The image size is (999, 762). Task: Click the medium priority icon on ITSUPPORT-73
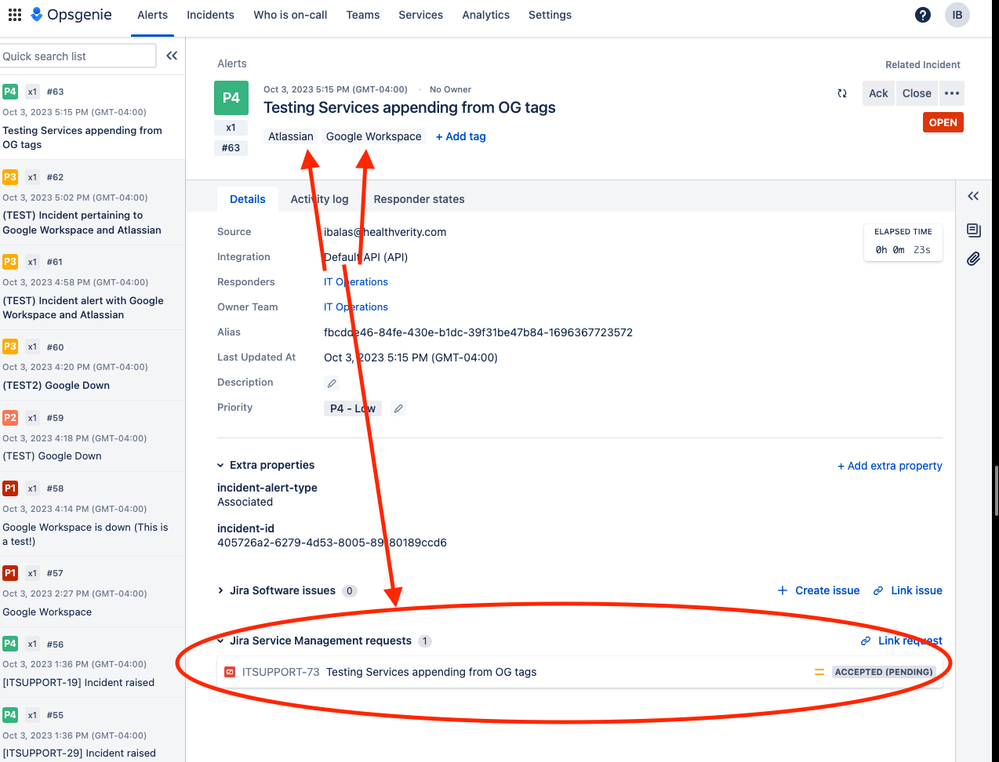819,672
